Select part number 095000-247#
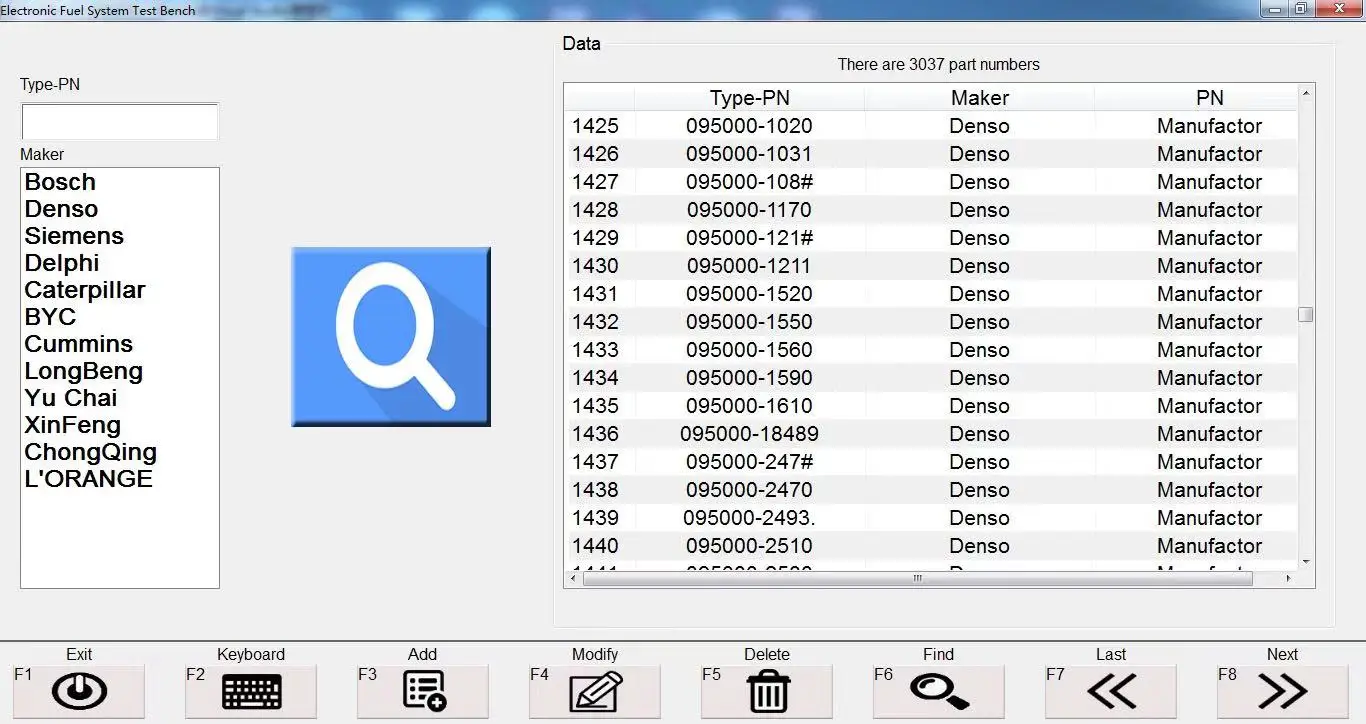1366x724 pixels. click(749, 462)
